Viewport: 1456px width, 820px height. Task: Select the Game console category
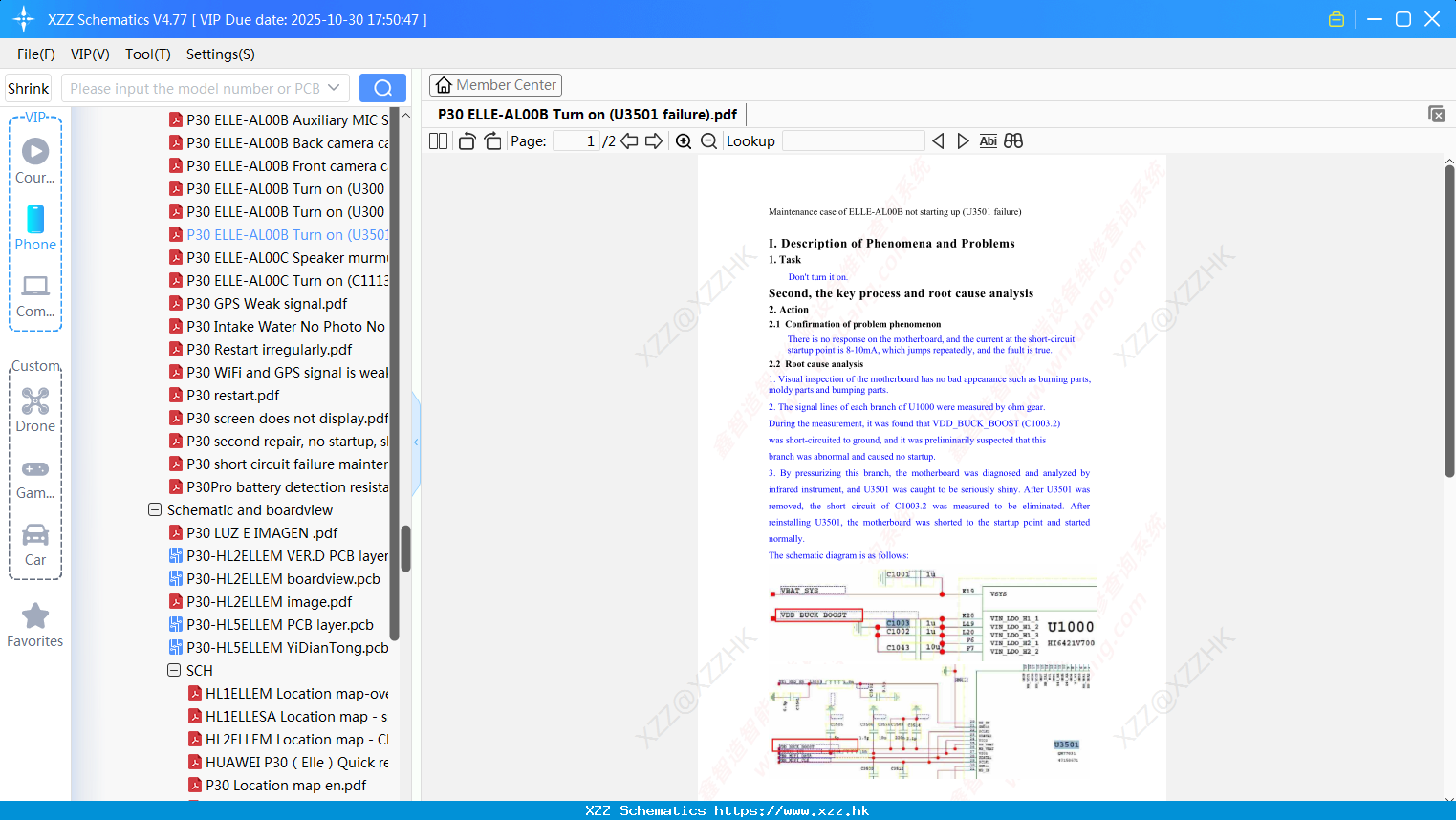click(x=35, y=479)
